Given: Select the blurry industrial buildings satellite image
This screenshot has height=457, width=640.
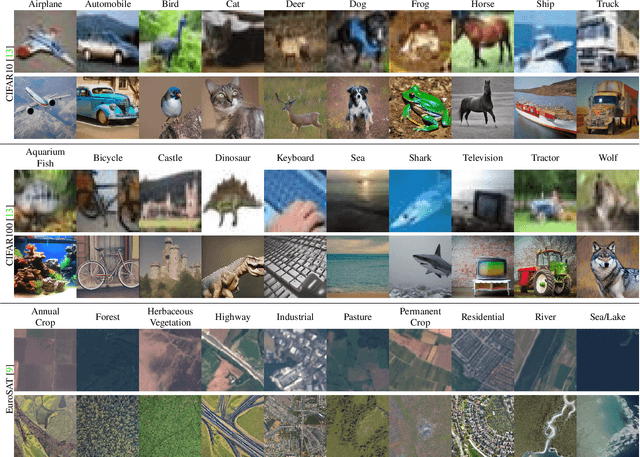Looking at the screenshot, I should click(x=295, y=360).
